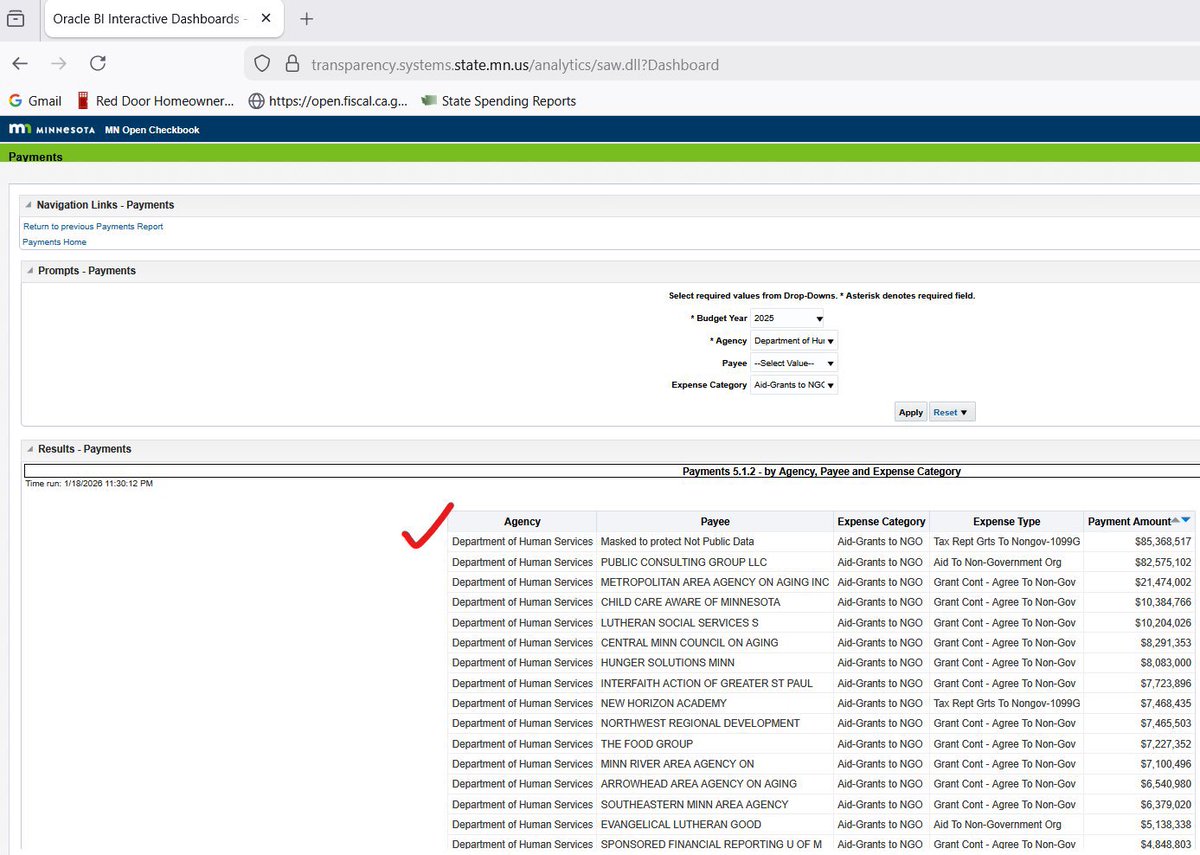Image resolution: width=1200 pixels, height=855 pixels.
Task: Click the Expense Category column header
Action: click(x=881, y=521)
